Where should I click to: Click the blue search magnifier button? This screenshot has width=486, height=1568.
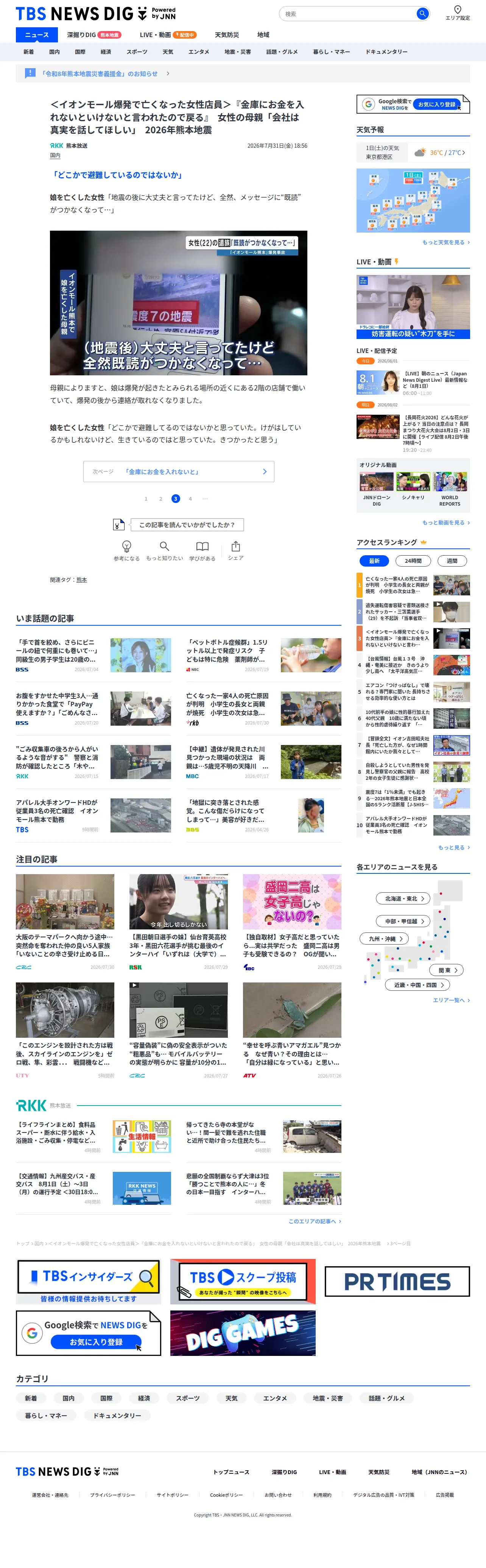[x=422, y=13]
